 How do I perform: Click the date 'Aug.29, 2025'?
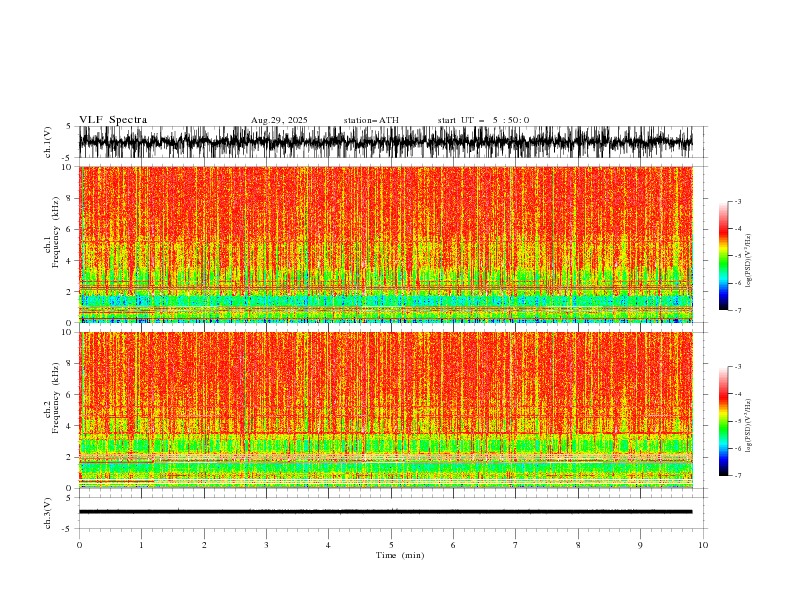279,120
